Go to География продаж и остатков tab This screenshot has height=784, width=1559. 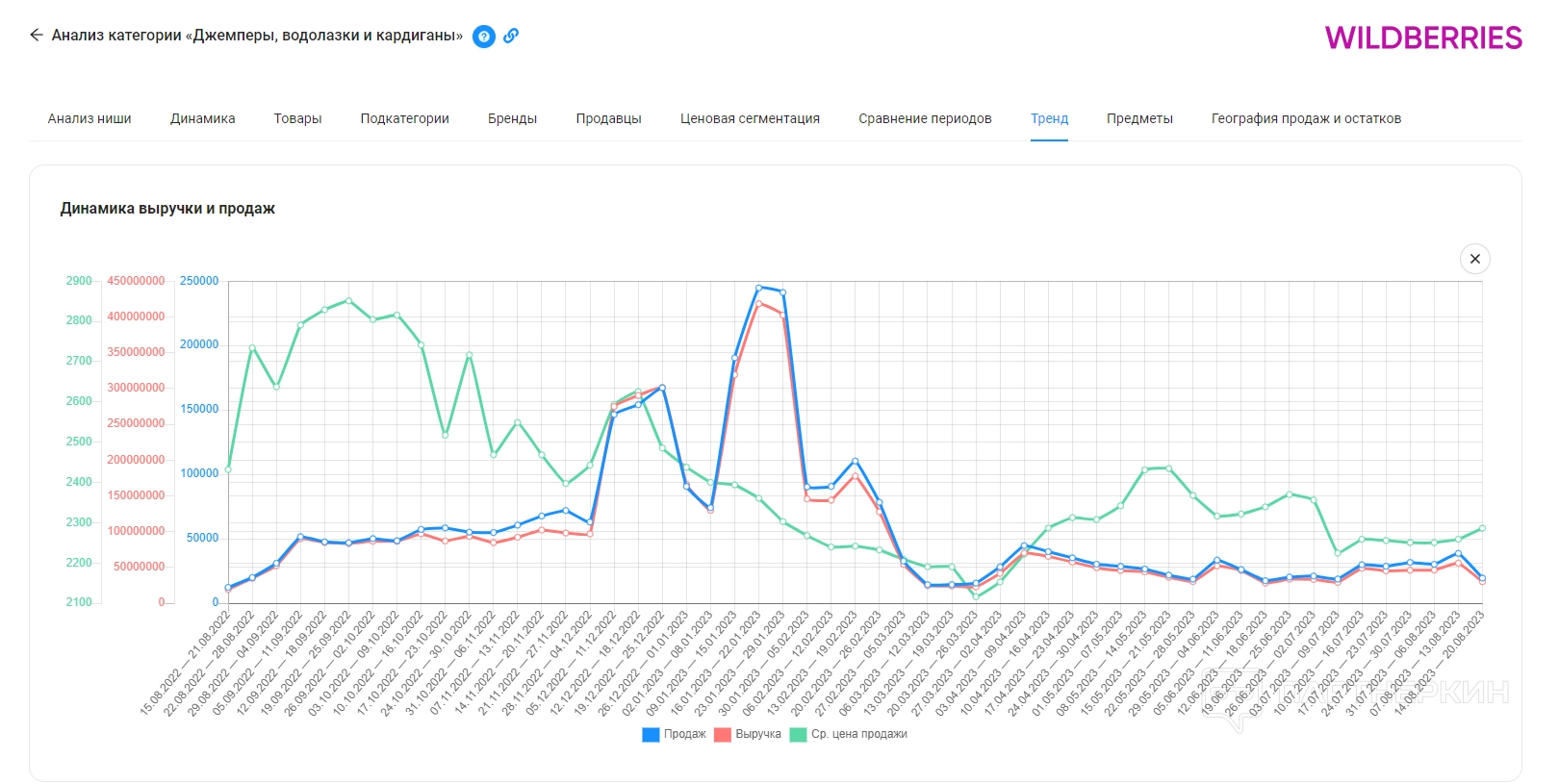[x=1306, y=118]
